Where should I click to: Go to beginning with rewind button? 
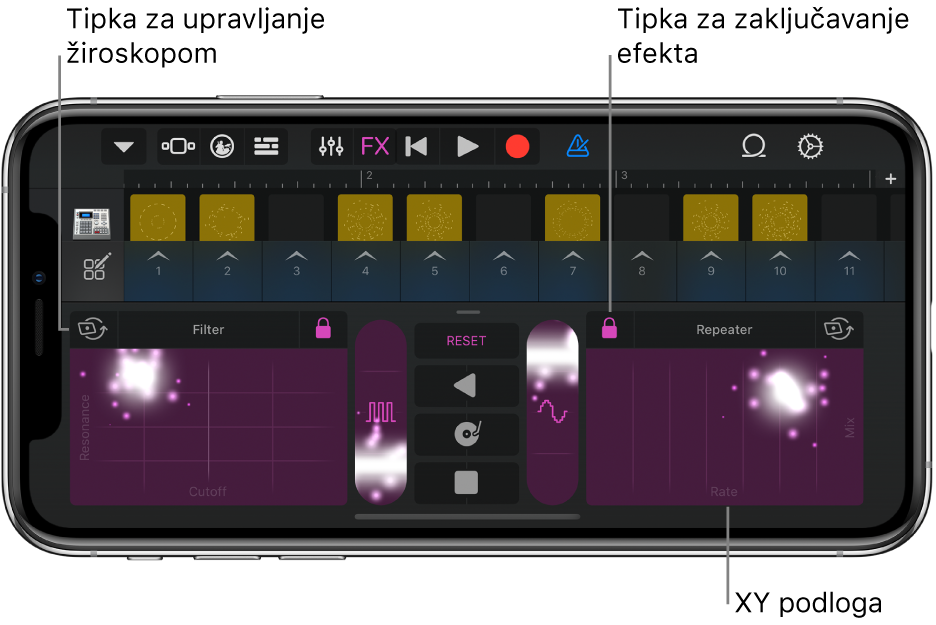coord(417,146)
